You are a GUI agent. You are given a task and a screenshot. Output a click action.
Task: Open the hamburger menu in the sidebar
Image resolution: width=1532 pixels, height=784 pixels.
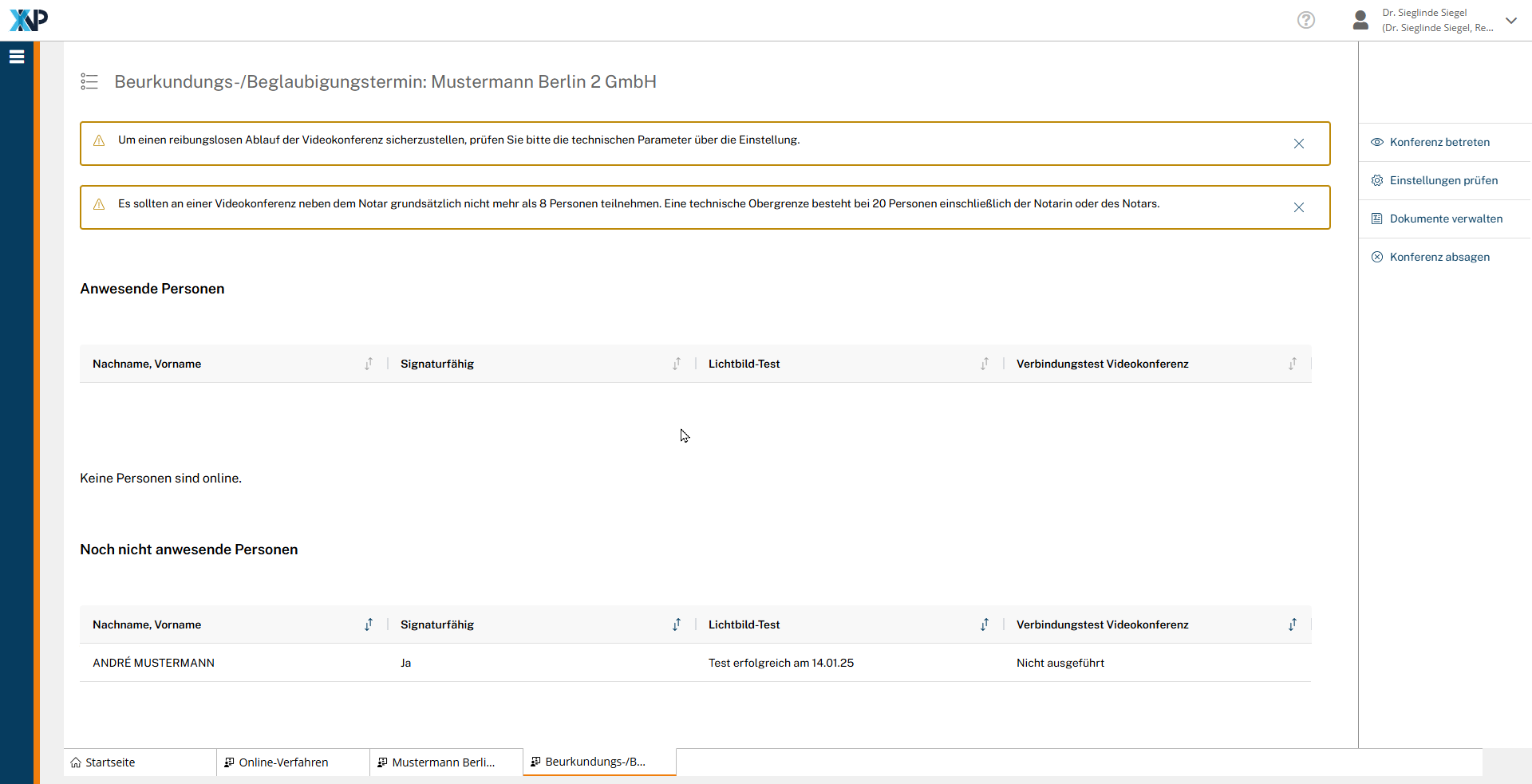pos(17,57)
